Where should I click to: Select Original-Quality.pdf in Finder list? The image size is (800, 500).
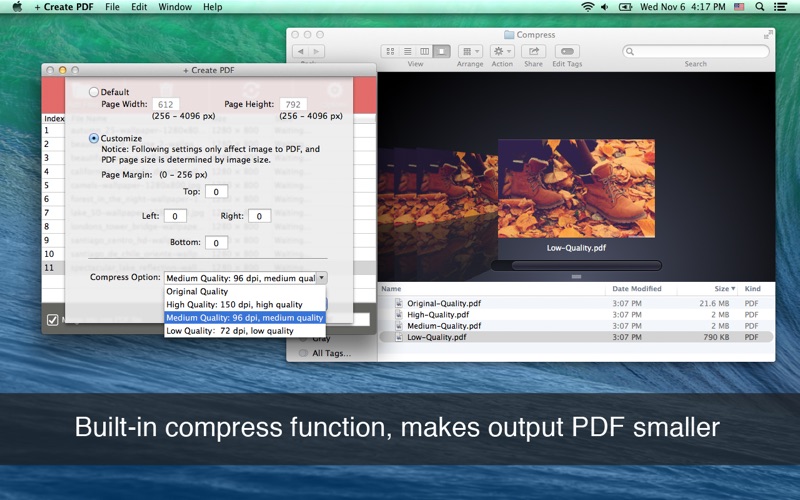(576, 303)
